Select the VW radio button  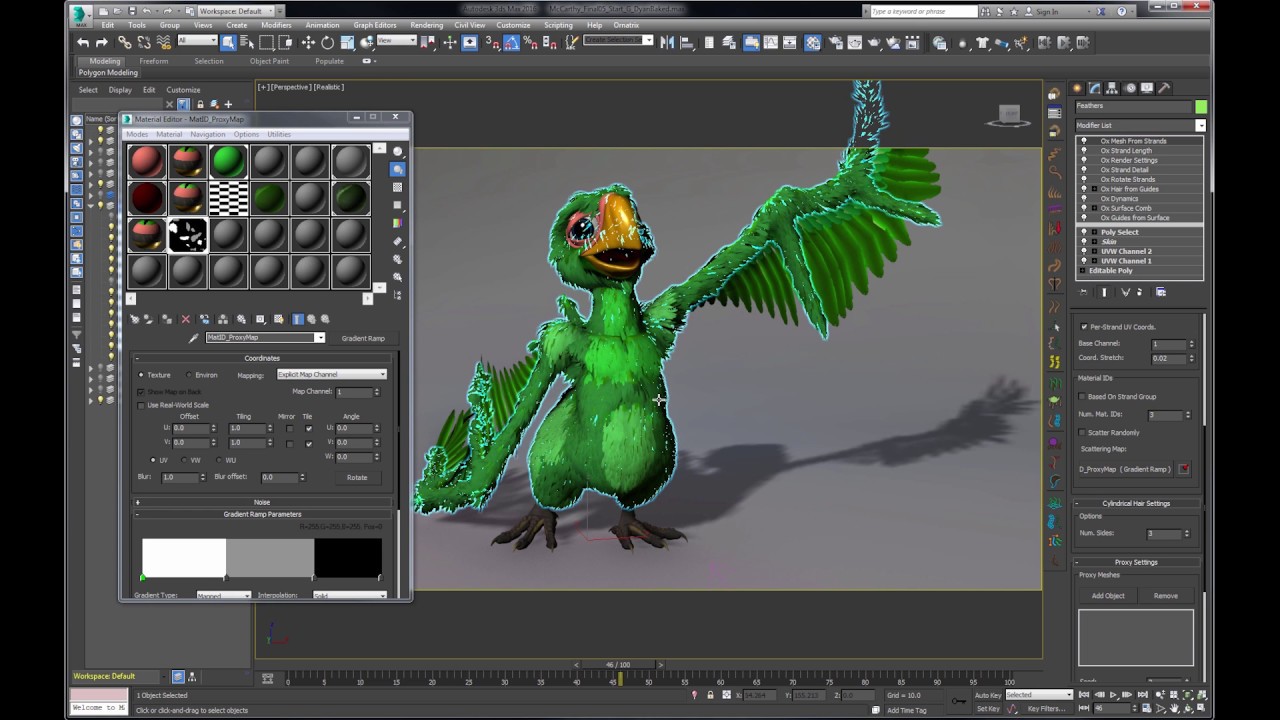(184, 460)
